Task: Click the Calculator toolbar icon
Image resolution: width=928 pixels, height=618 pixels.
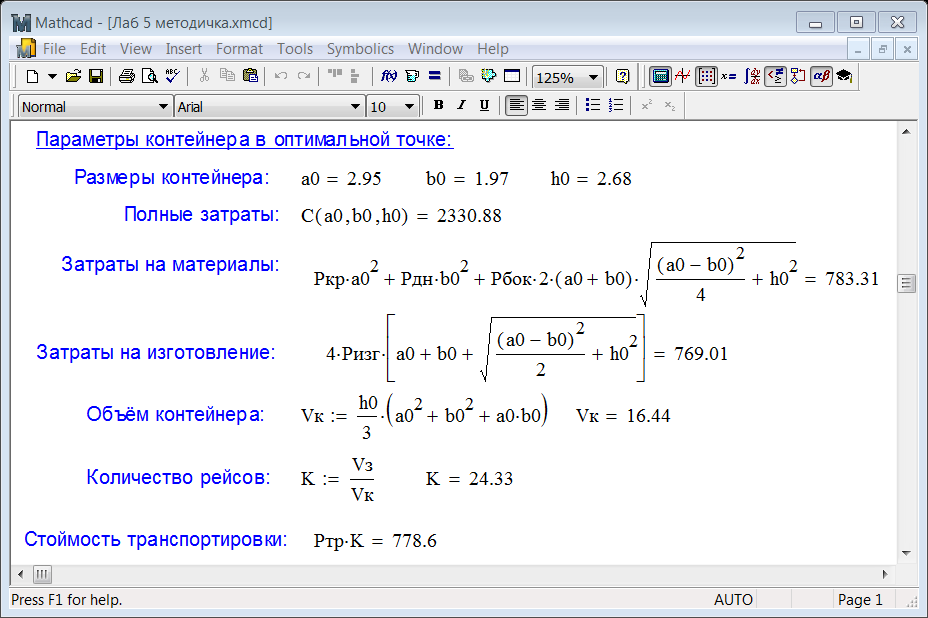Action: 659,76
